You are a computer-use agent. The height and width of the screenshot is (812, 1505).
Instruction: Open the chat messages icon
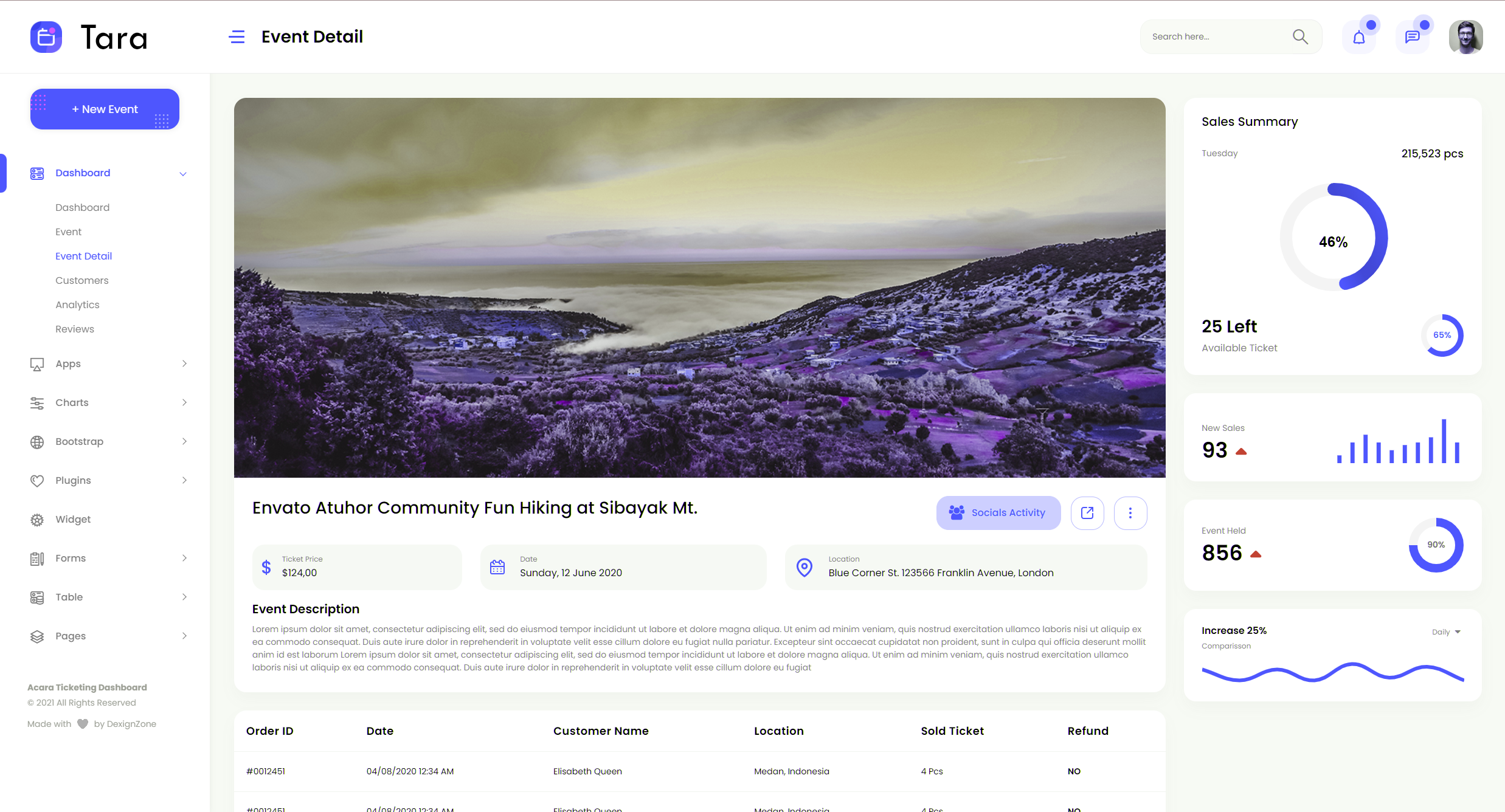(x=1412, y=37)
